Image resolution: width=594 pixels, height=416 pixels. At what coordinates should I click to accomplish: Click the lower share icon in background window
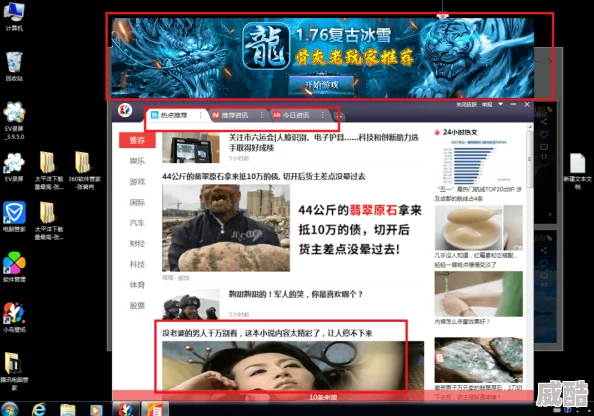544,250
